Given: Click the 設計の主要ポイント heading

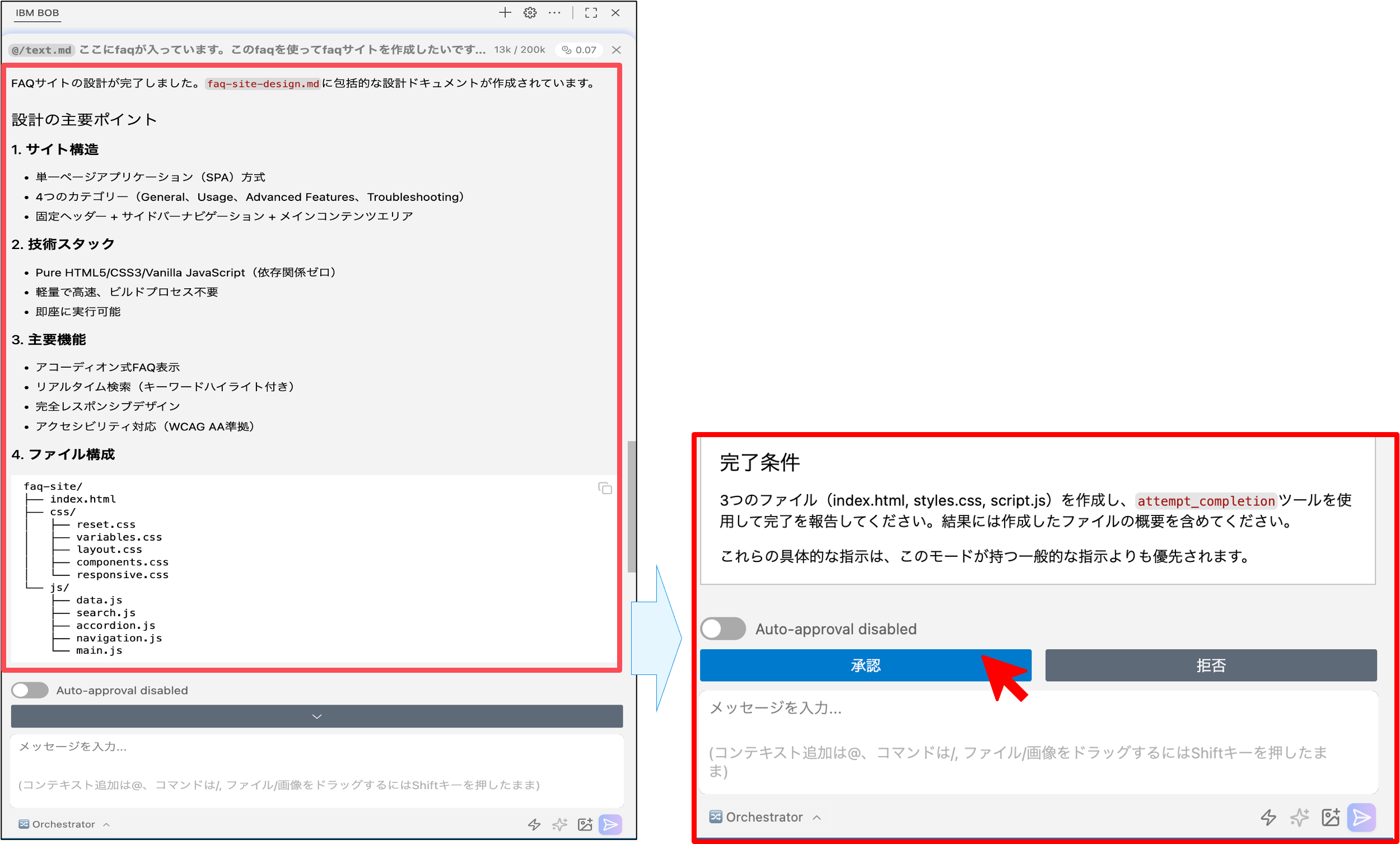Looking at the screenshot, I should 84,120.
